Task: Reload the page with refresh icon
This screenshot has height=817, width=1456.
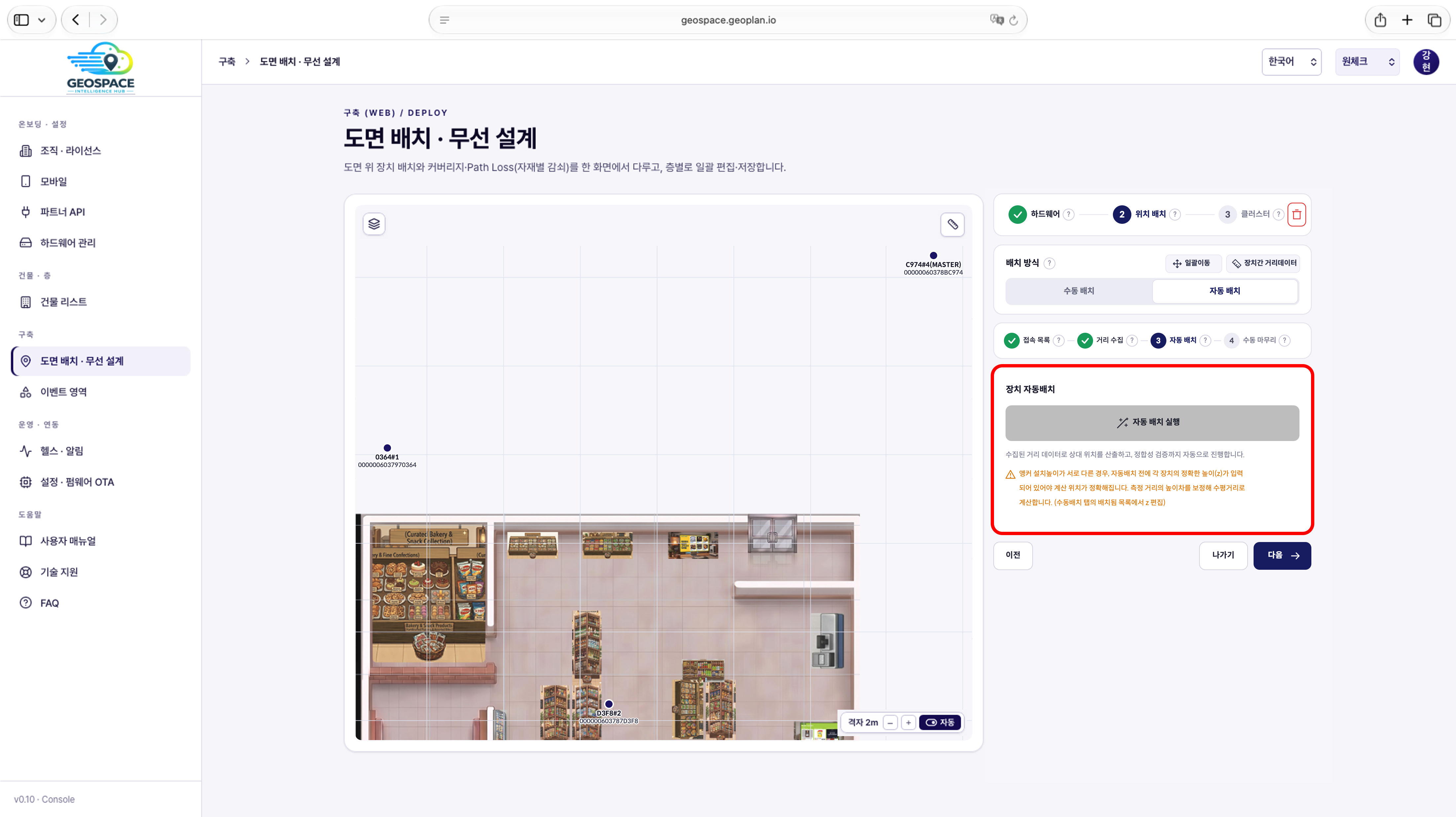Action: [1013, 20]
